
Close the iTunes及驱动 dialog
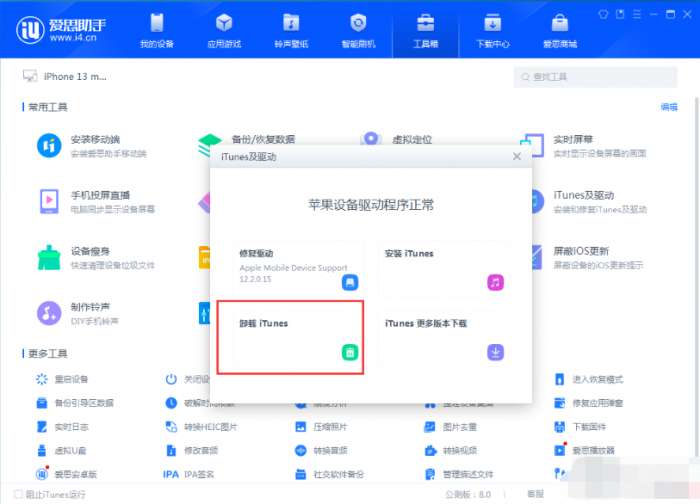pos(517,156)
